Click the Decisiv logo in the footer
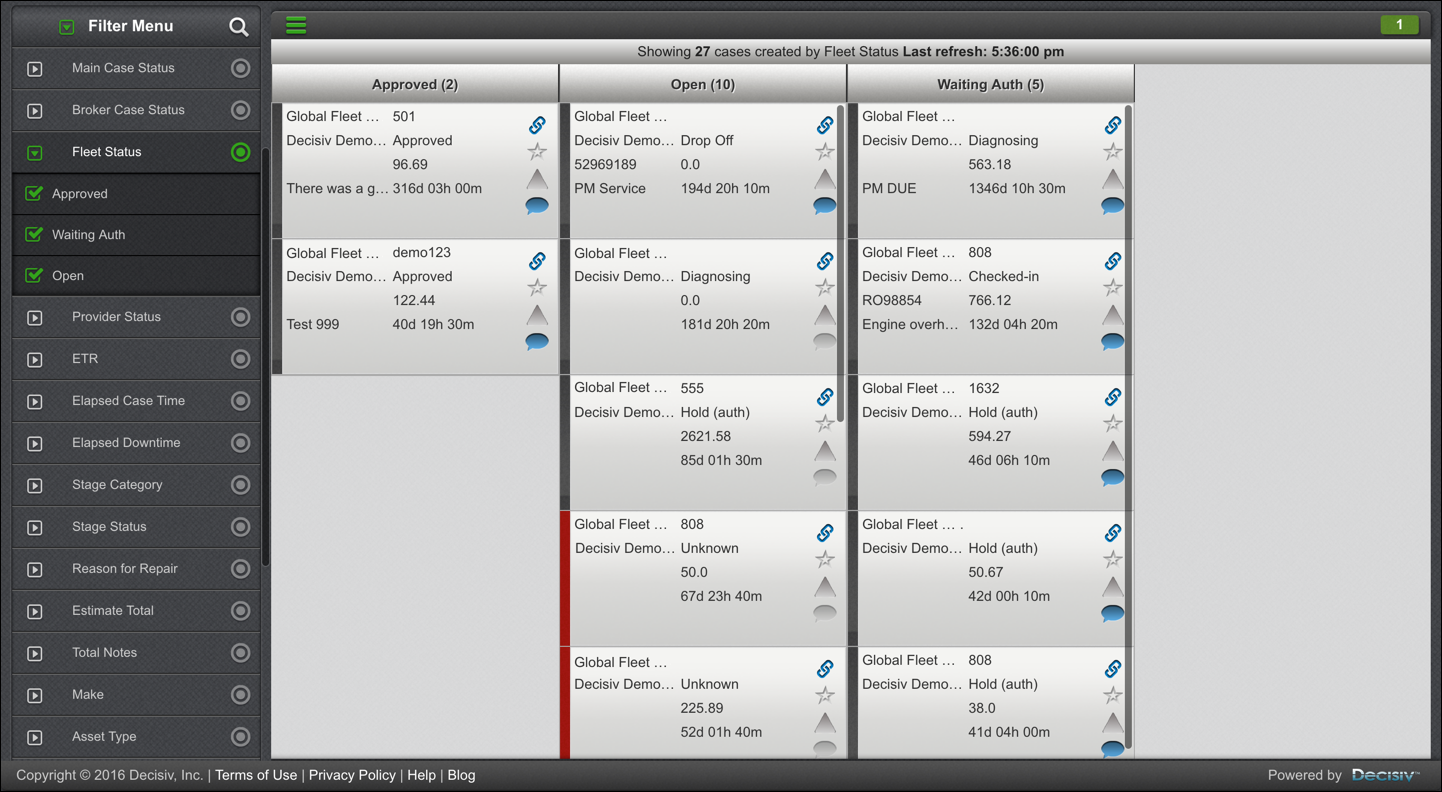This screenshot has height=792, width=1442. [1385, 775]
